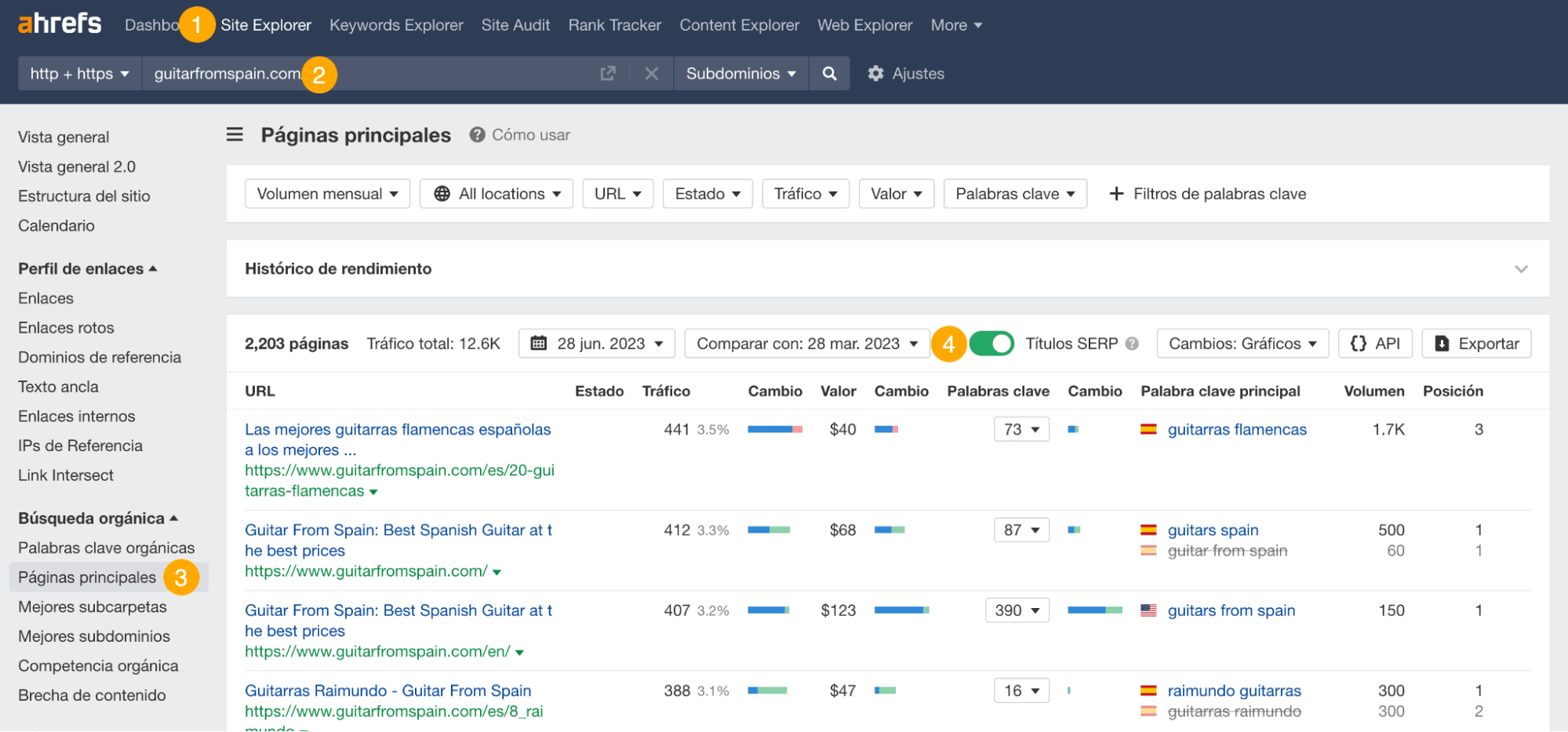This screenshot has height=732, width=1568.
Task: Open guitarfromspain.com via the external link icon
Action: coord(607,73)
